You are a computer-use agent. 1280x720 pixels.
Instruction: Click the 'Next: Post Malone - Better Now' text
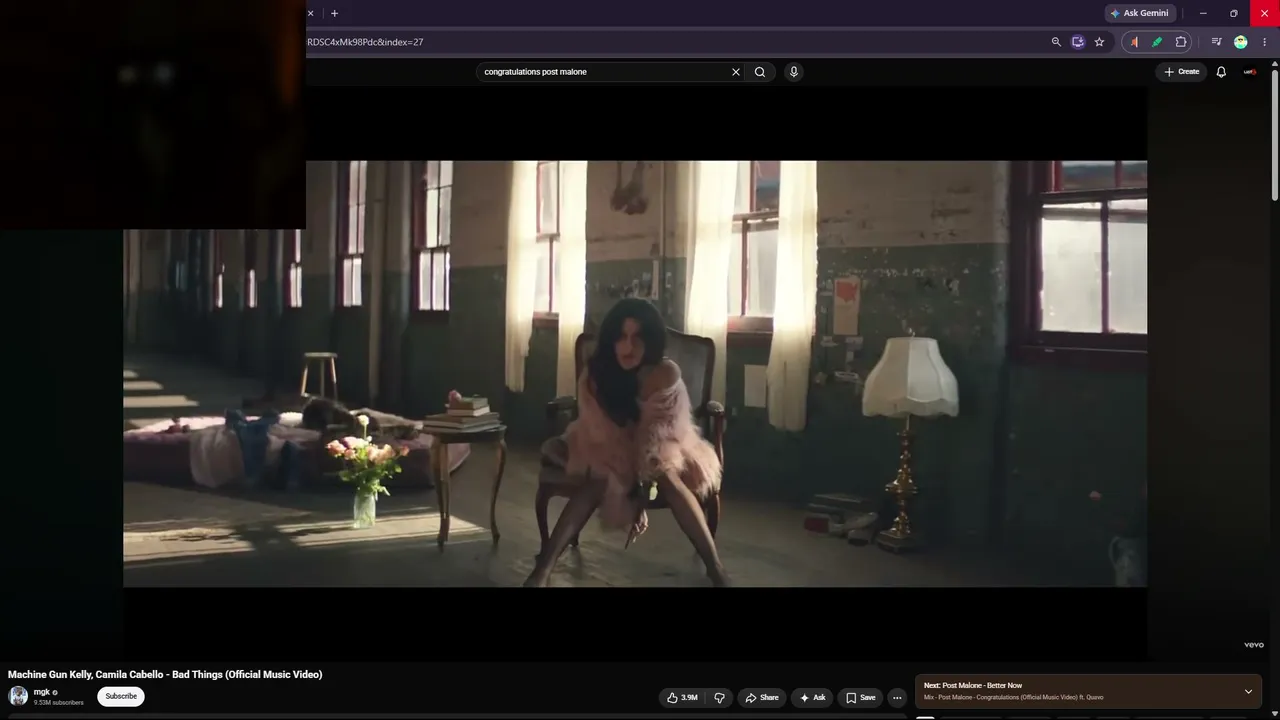[973, 685]
